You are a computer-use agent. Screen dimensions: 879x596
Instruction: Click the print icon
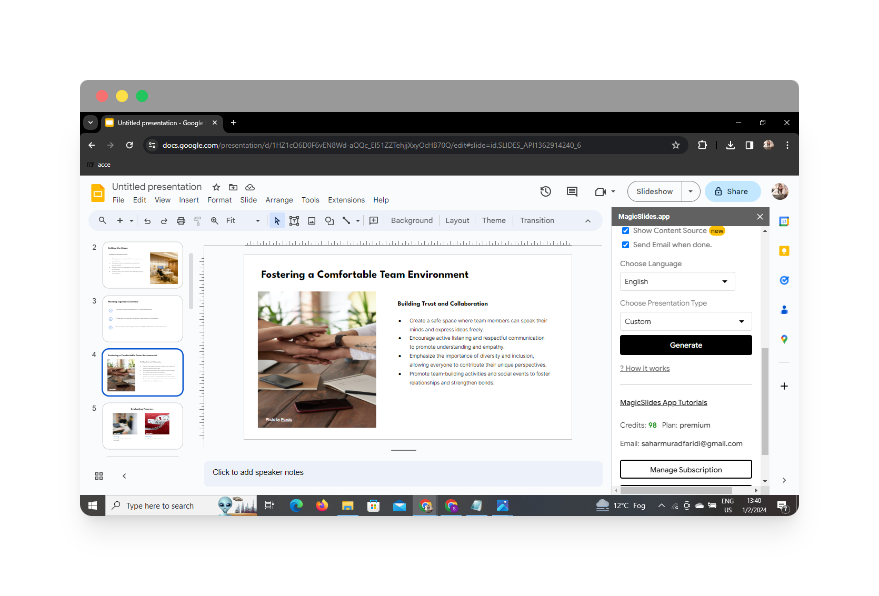(181, 221)
